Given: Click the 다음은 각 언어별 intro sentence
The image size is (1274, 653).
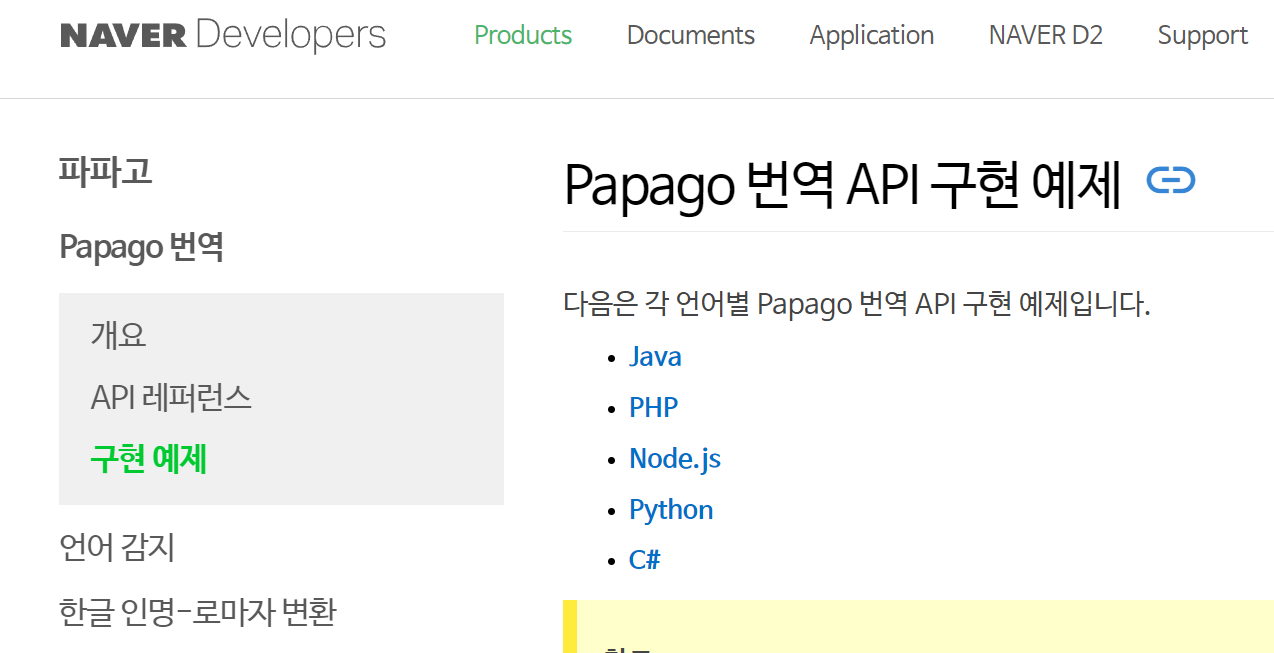Looking at the screenshot, I should coord(857,303).
